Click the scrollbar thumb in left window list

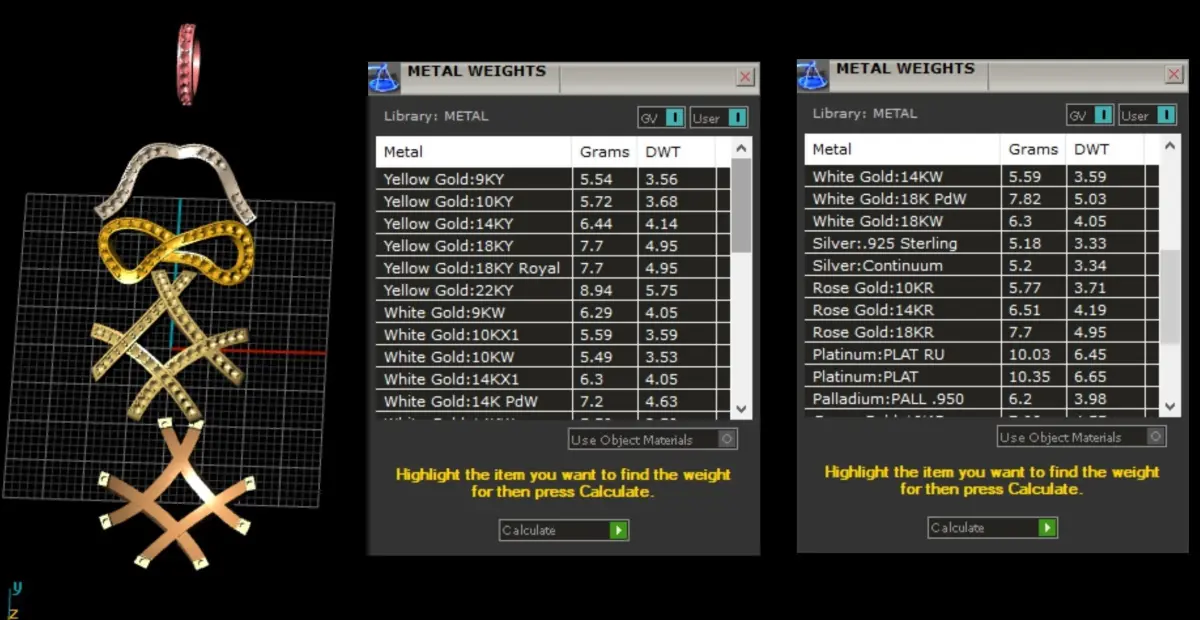741,205
